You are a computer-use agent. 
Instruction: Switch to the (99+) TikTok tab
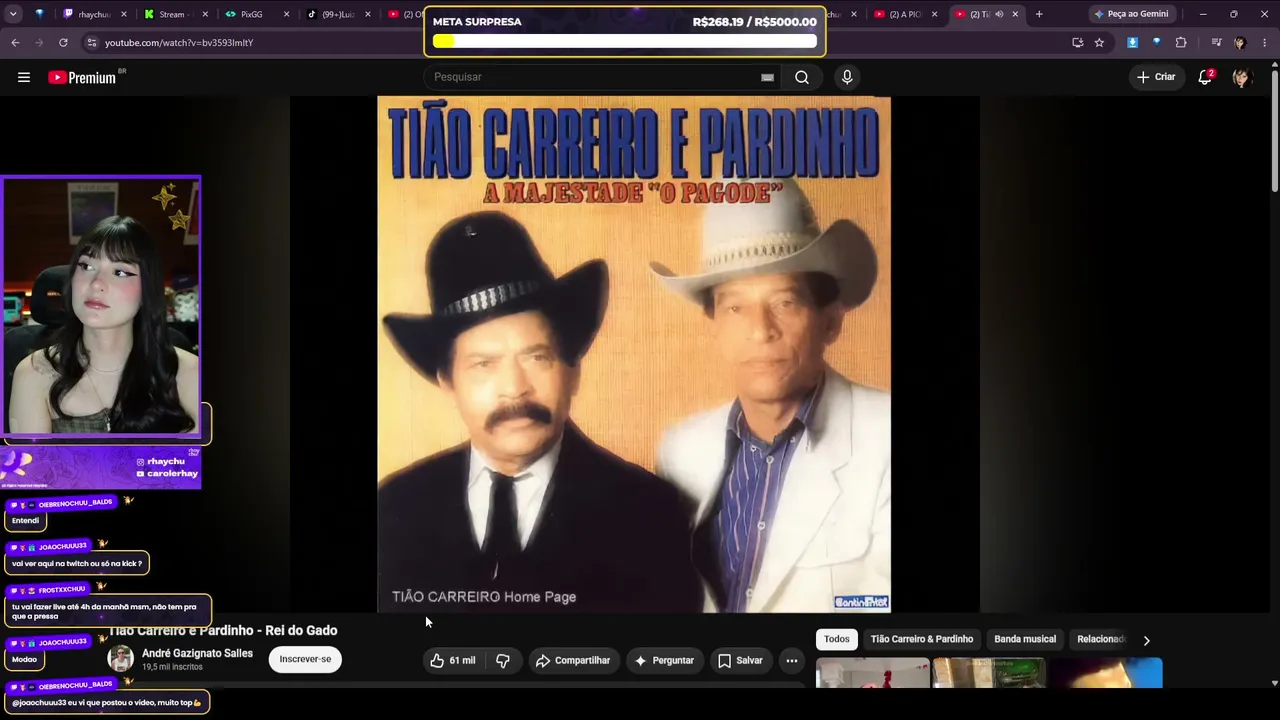click(336, 14)
